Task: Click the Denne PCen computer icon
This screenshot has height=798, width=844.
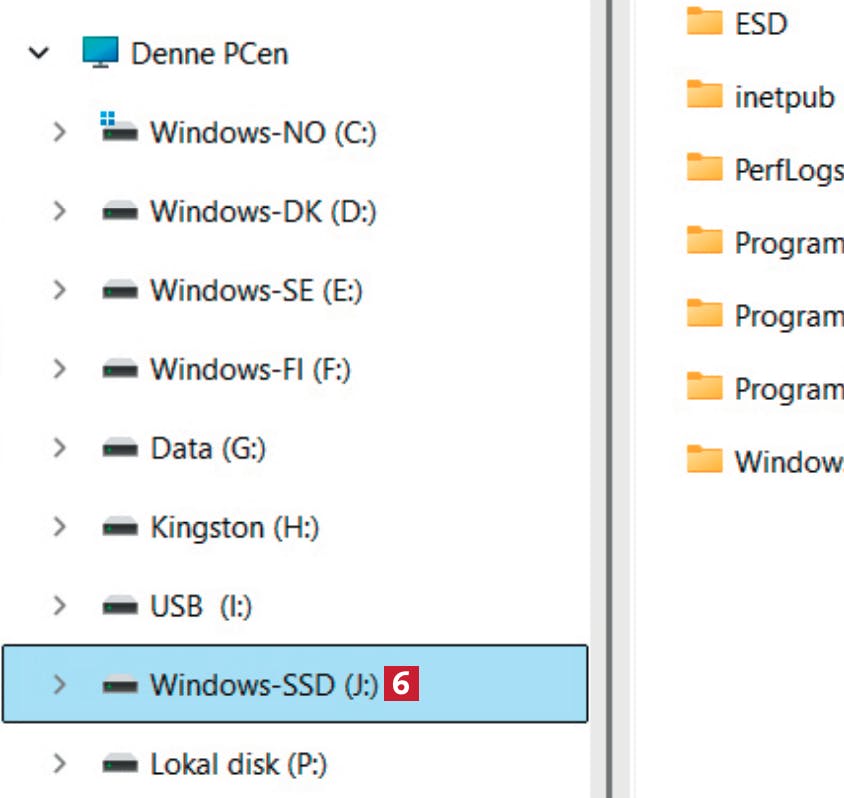Action: (x=100, y=52)
